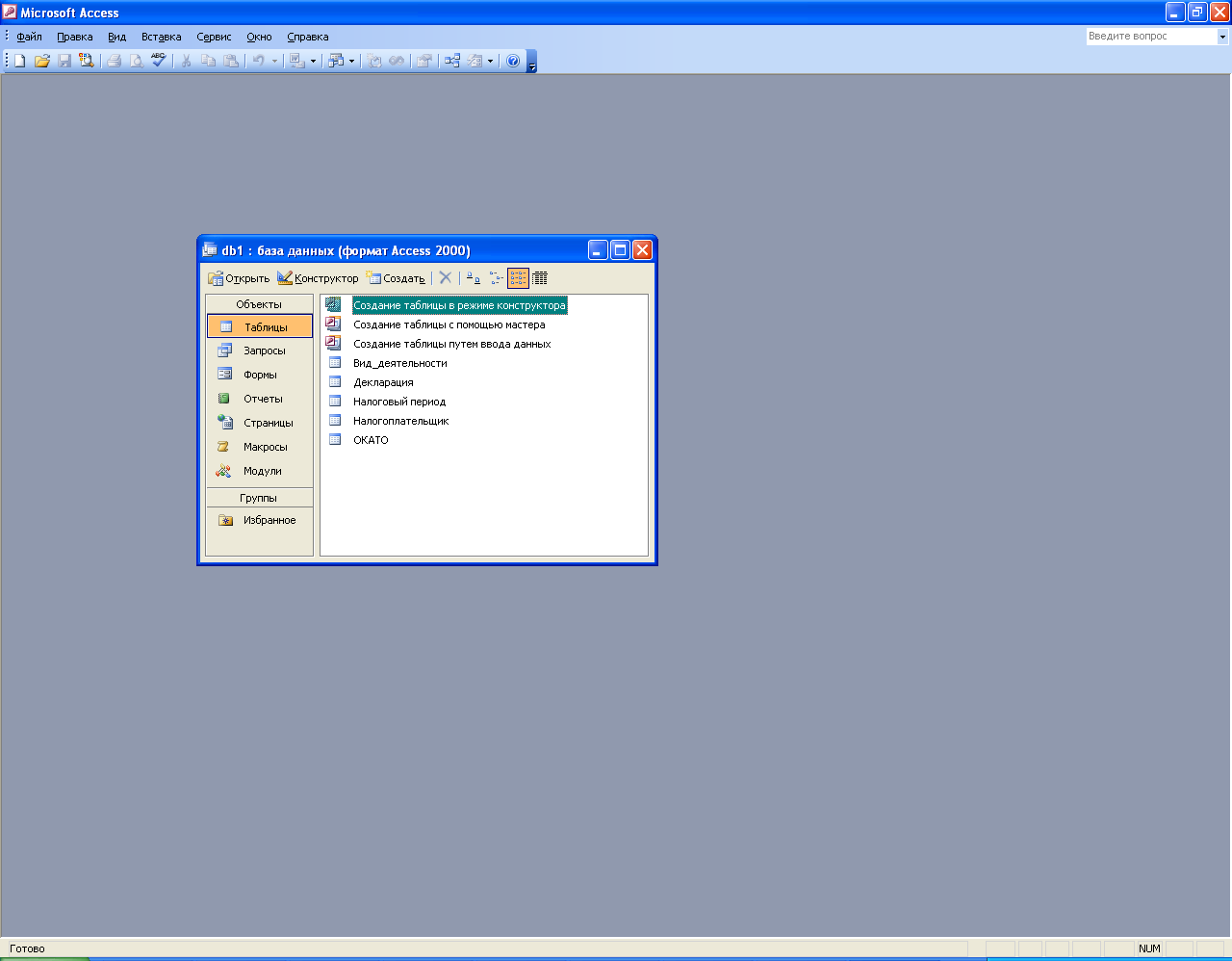
Task: Click the Save diskette icon
Action: (x=64, y=61)
